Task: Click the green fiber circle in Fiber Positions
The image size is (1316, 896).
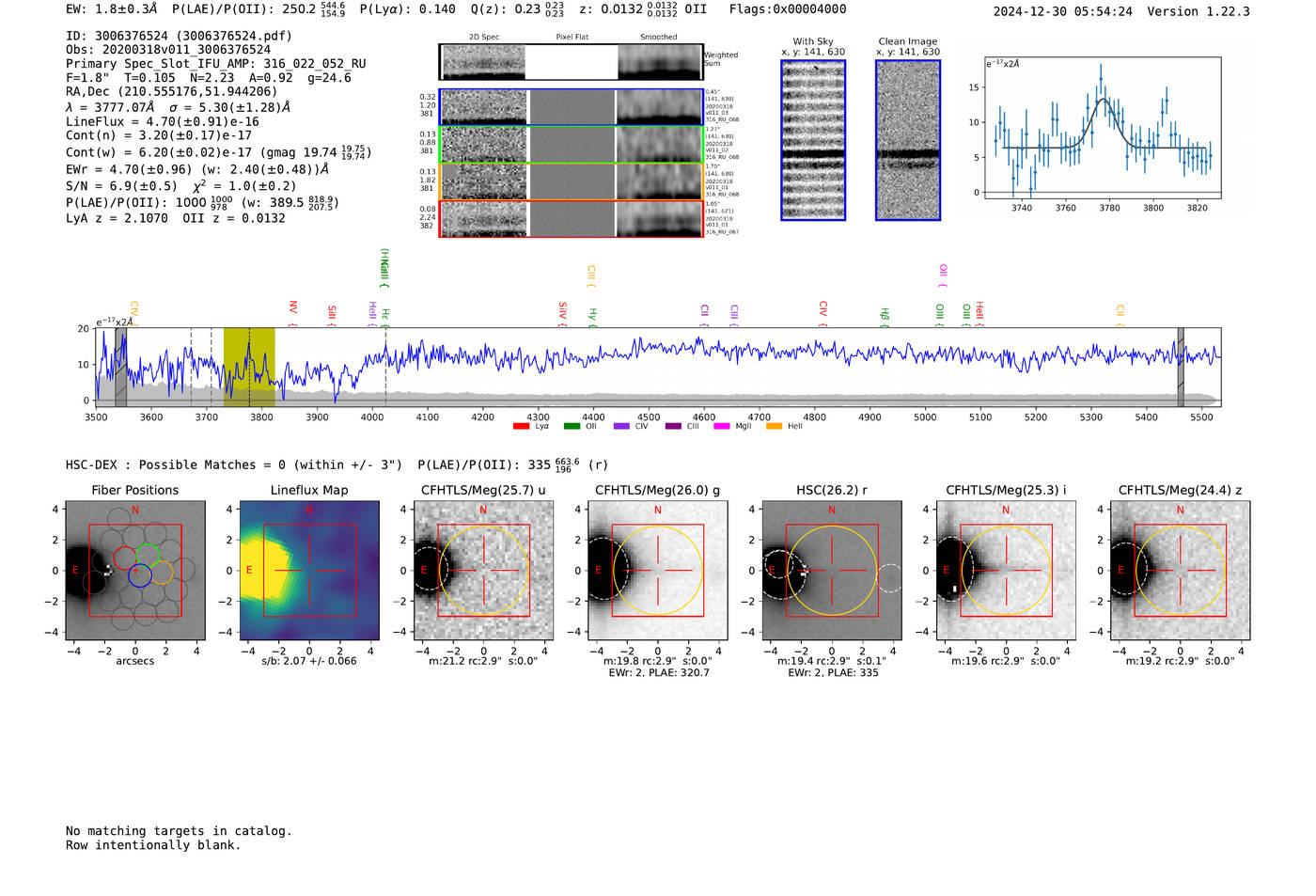Action: [x=148, y=556]
